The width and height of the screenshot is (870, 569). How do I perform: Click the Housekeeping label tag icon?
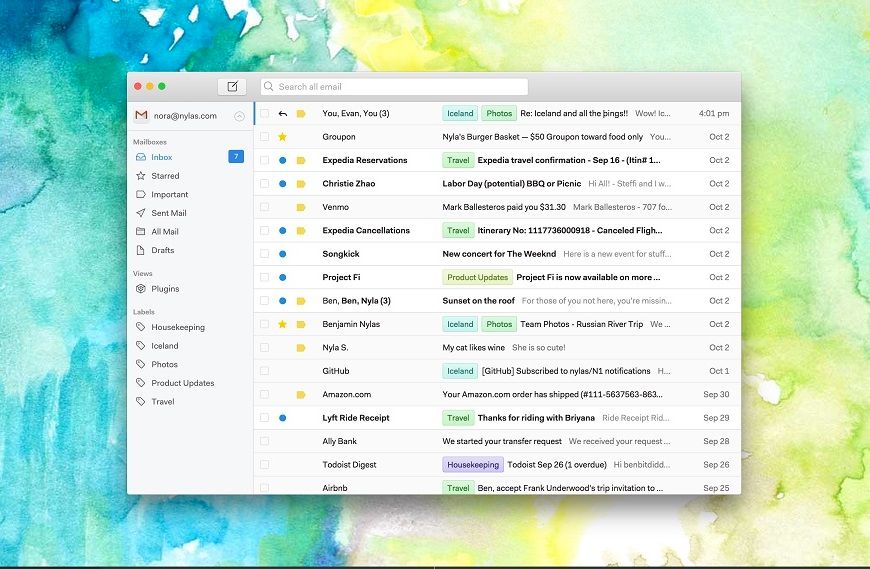point(141,327)
